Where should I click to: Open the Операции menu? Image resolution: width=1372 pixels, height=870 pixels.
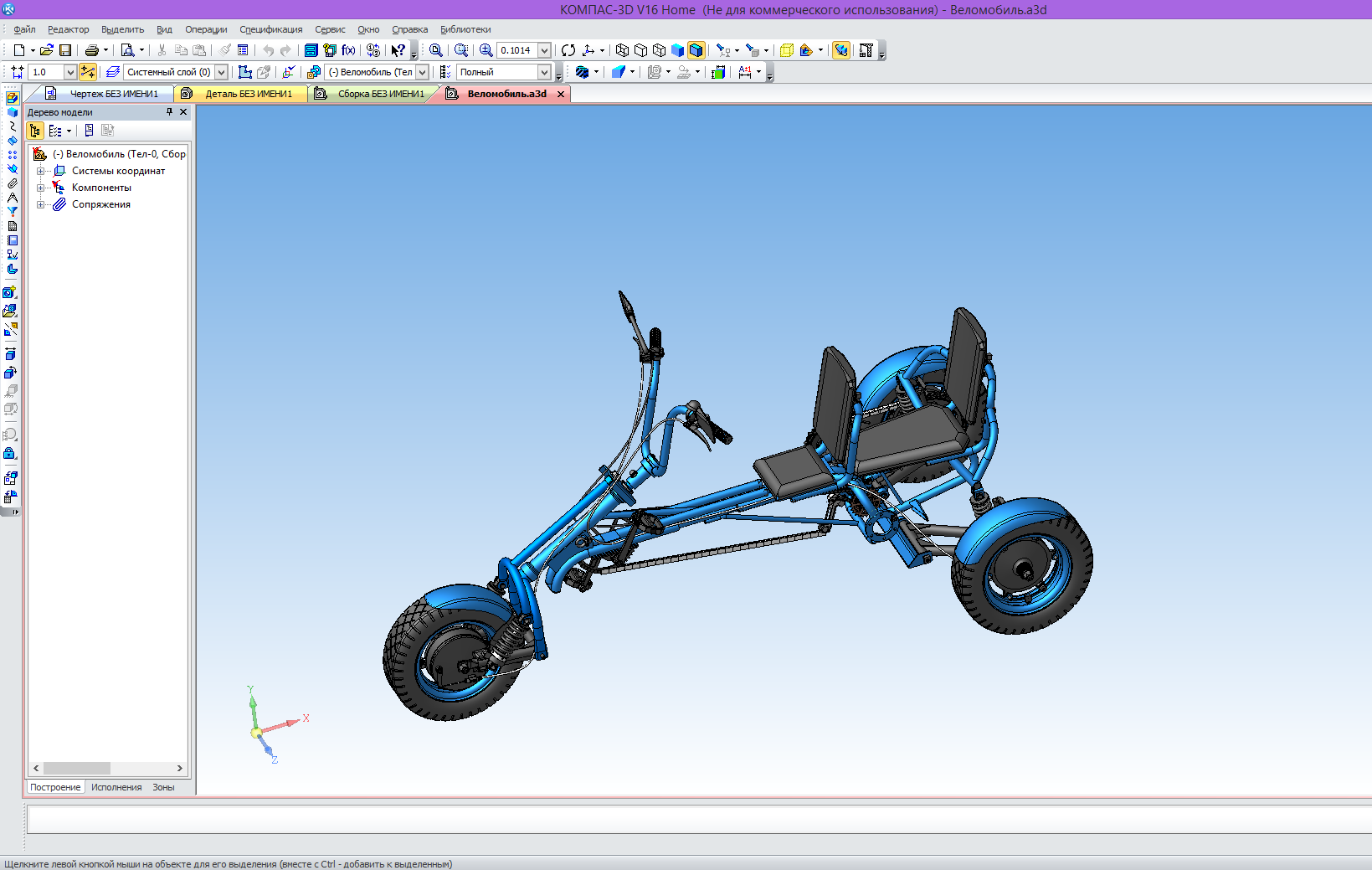click(206, 29)
